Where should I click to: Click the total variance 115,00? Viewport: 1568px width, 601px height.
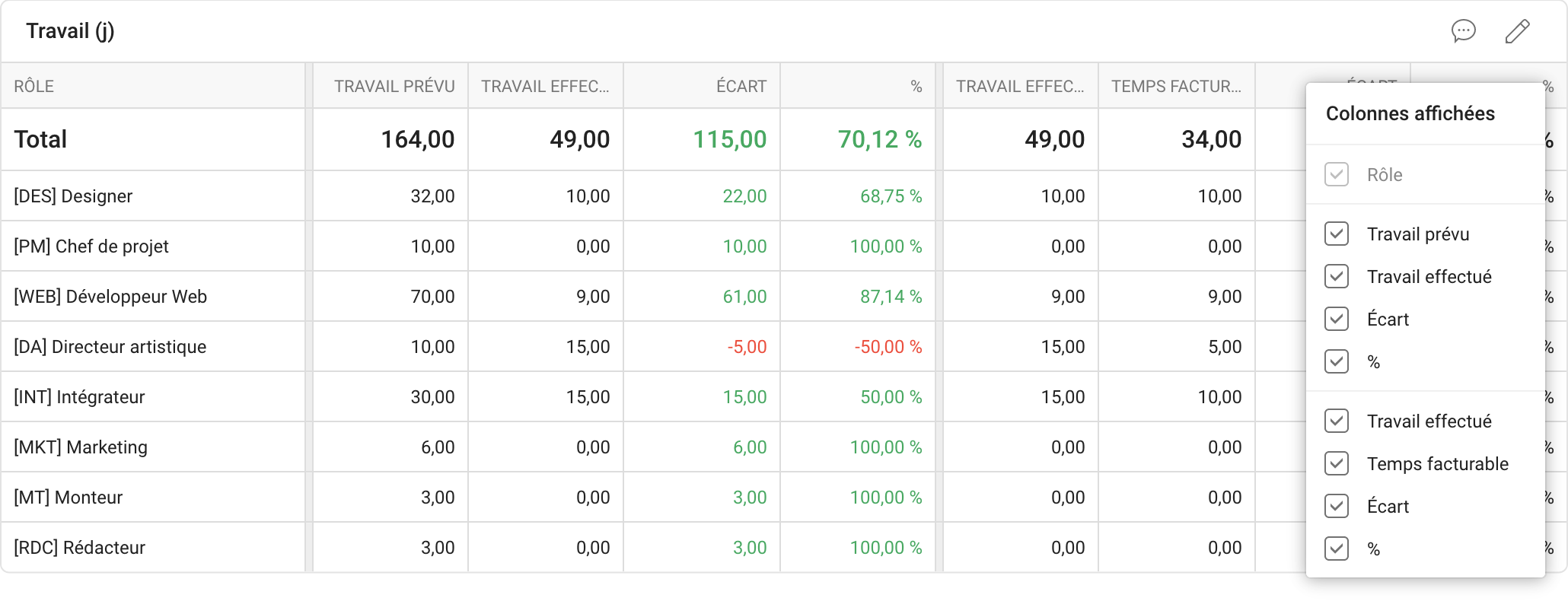[730, 139]
